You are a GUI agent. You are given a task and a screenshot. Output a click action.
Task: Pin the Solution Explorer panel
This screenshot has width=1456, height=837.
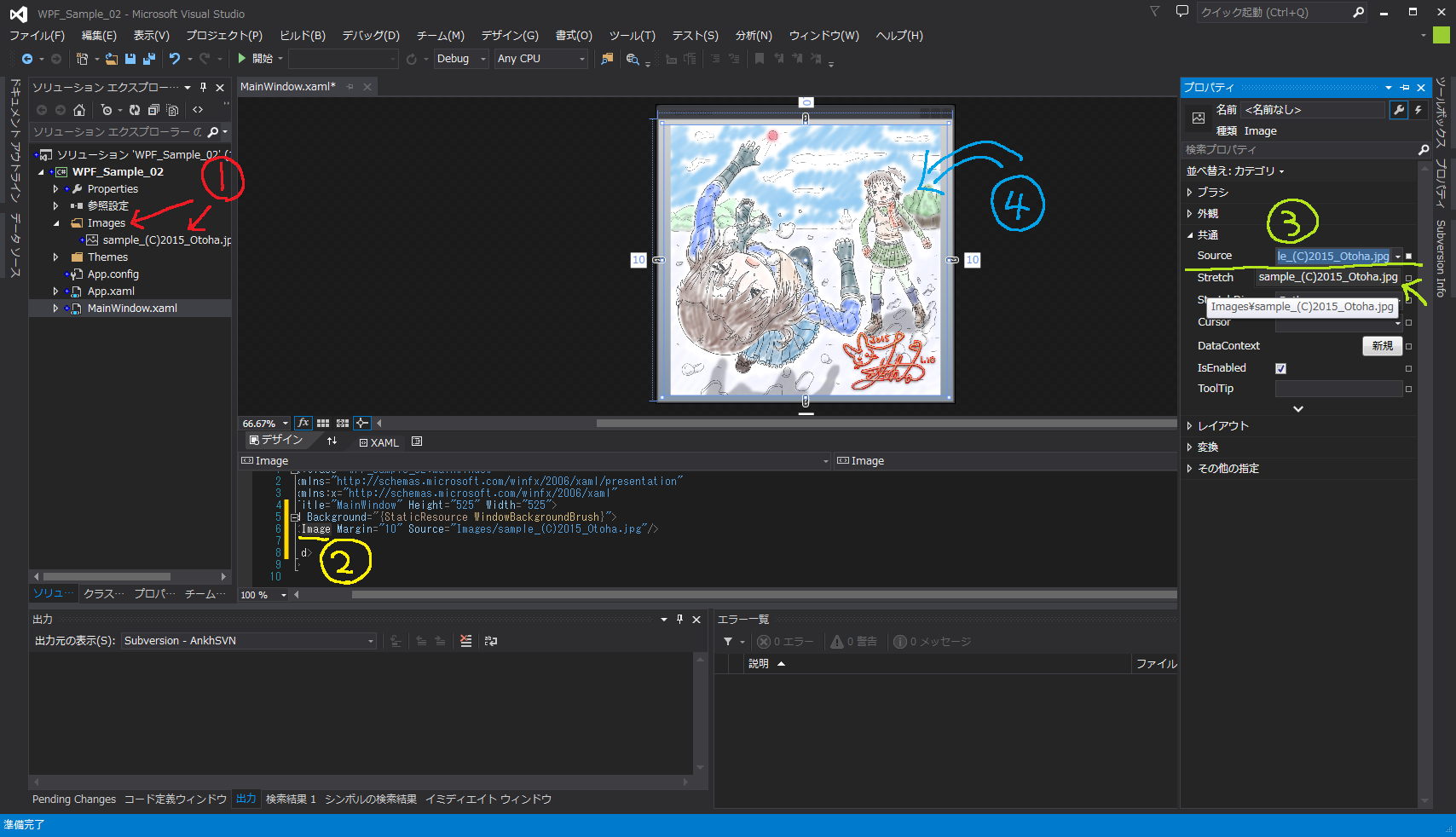click(x=203, y=87)
